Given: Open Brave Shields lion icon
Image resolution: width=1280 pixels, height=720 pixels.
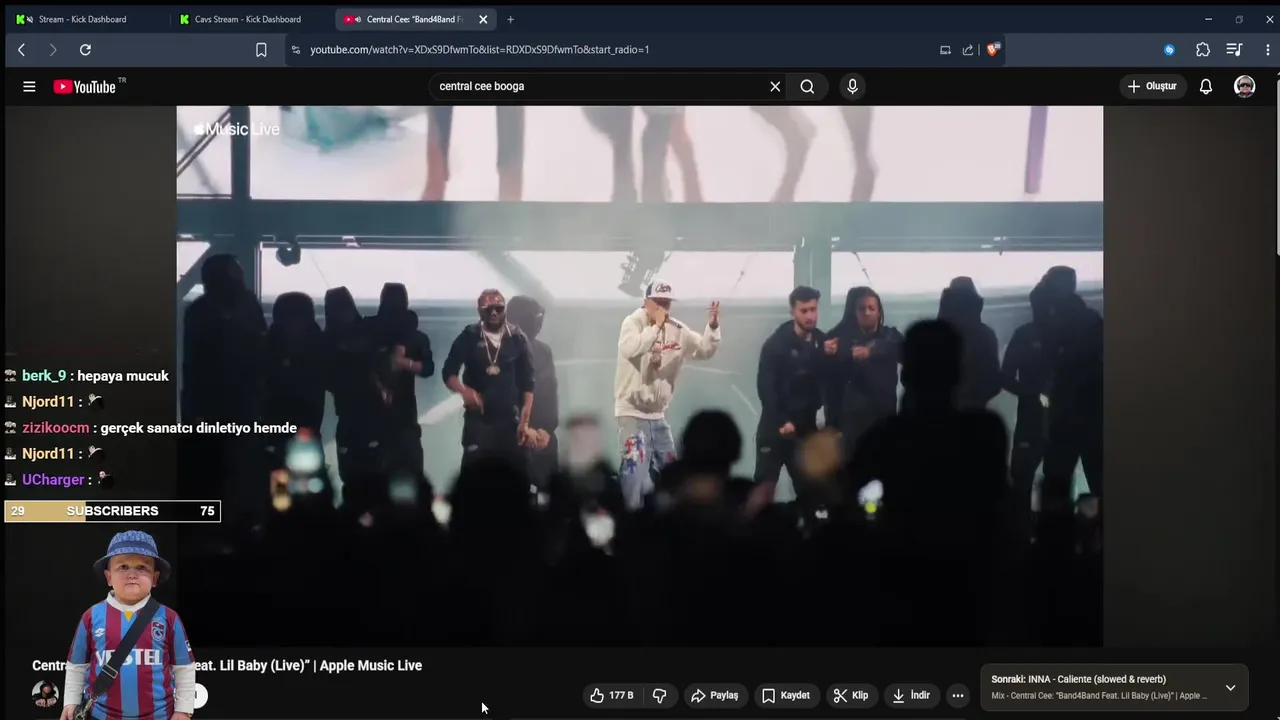Looking at the screenshot, I should (x=993, y=50).
